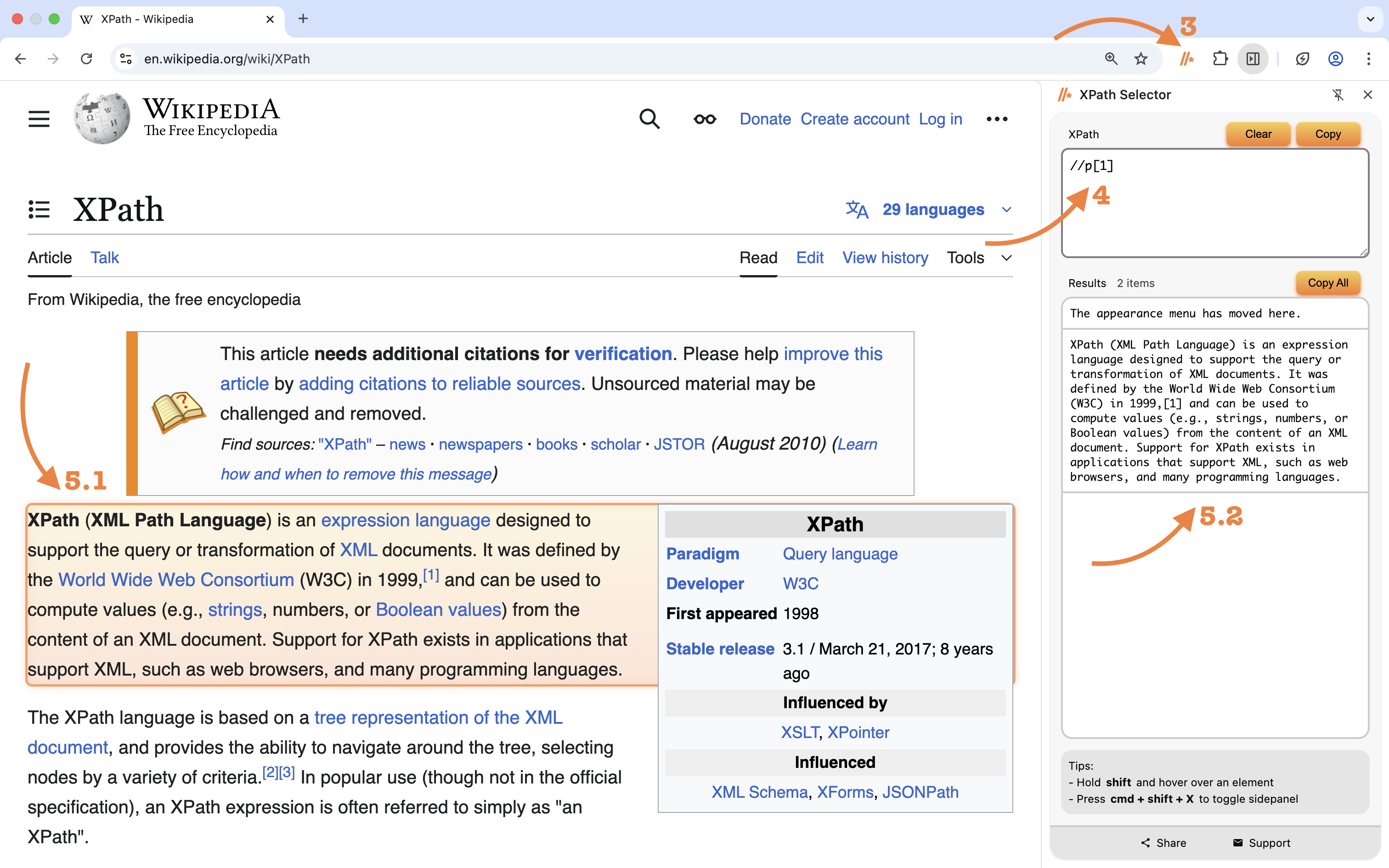
Task: Open Wikipedia personal tools ellipsis menu
Action: pyautogui.click(x=997, y=119)
